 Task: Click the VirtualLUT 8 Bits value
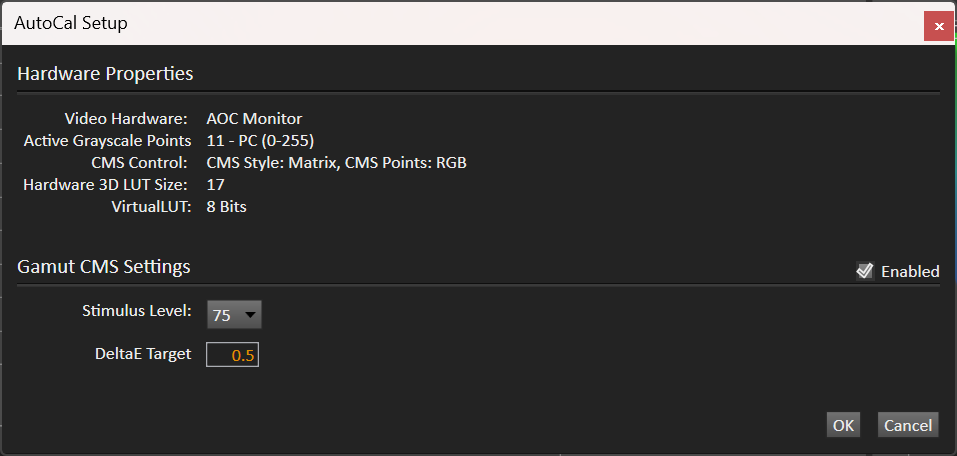(226, 206)
